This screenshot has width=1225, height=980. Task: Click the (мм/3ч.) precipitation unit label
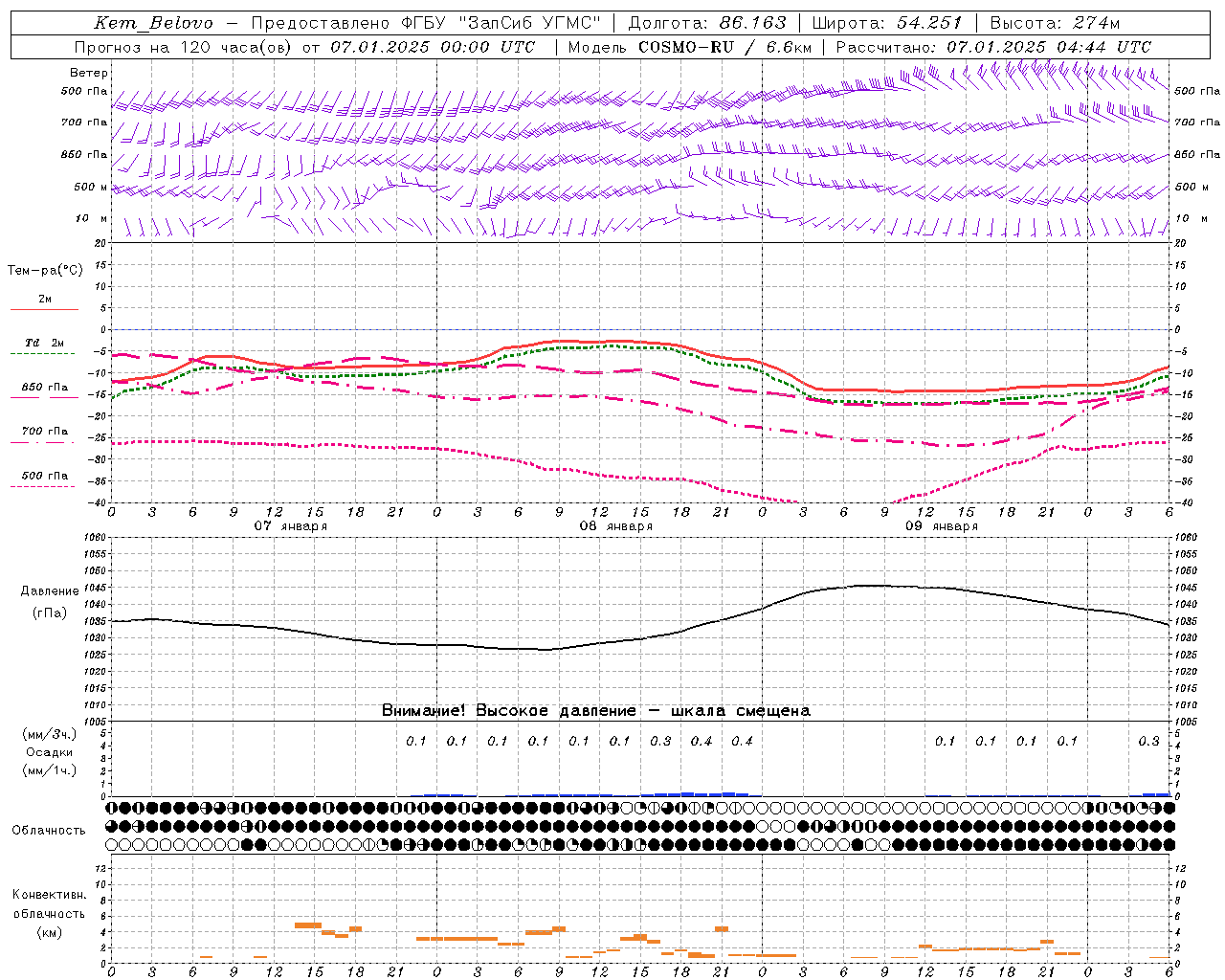[49, 735]
